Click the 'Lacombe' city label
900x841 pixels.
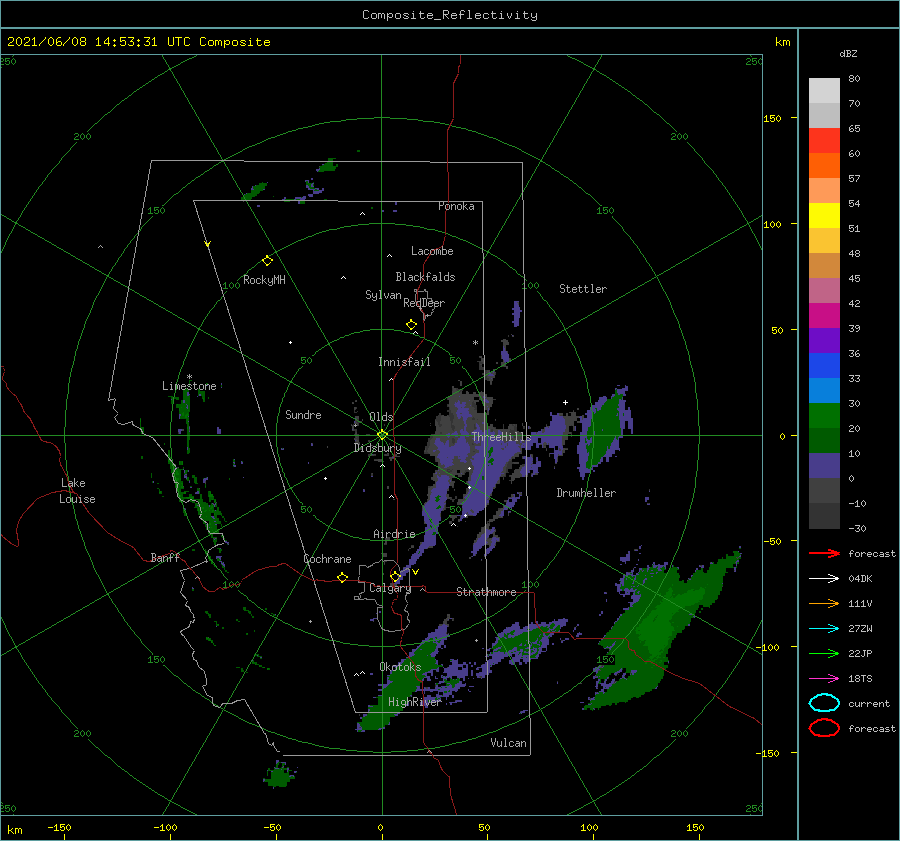(x=432, y=251)
